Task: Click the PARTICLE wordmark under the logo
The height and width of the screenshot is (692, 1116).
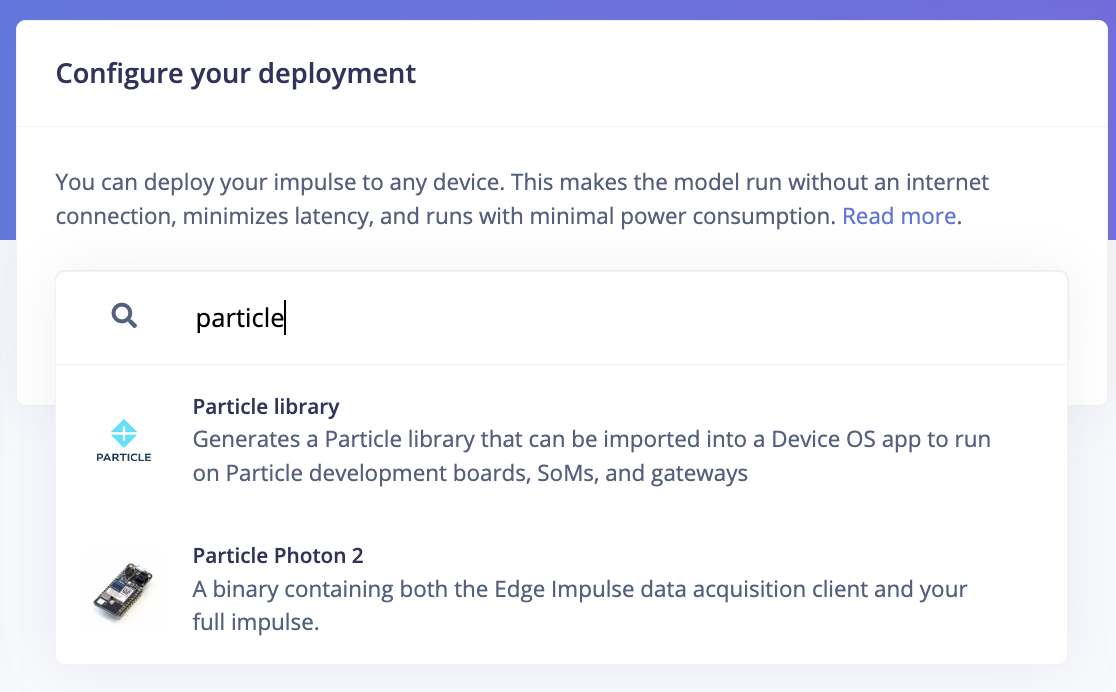Action: point(124,459)
